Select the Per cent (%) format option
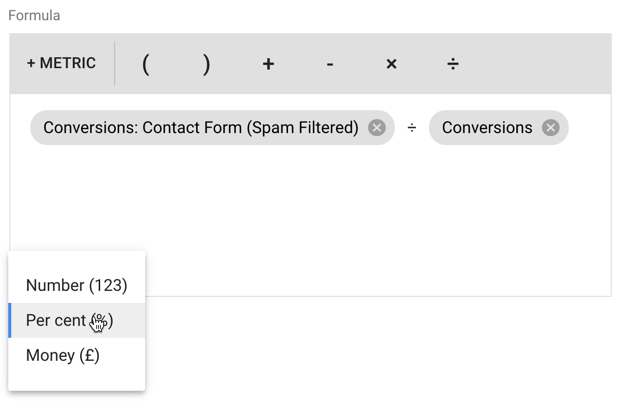The width and height of the screenshot is (618, 404). click(70, 320)
